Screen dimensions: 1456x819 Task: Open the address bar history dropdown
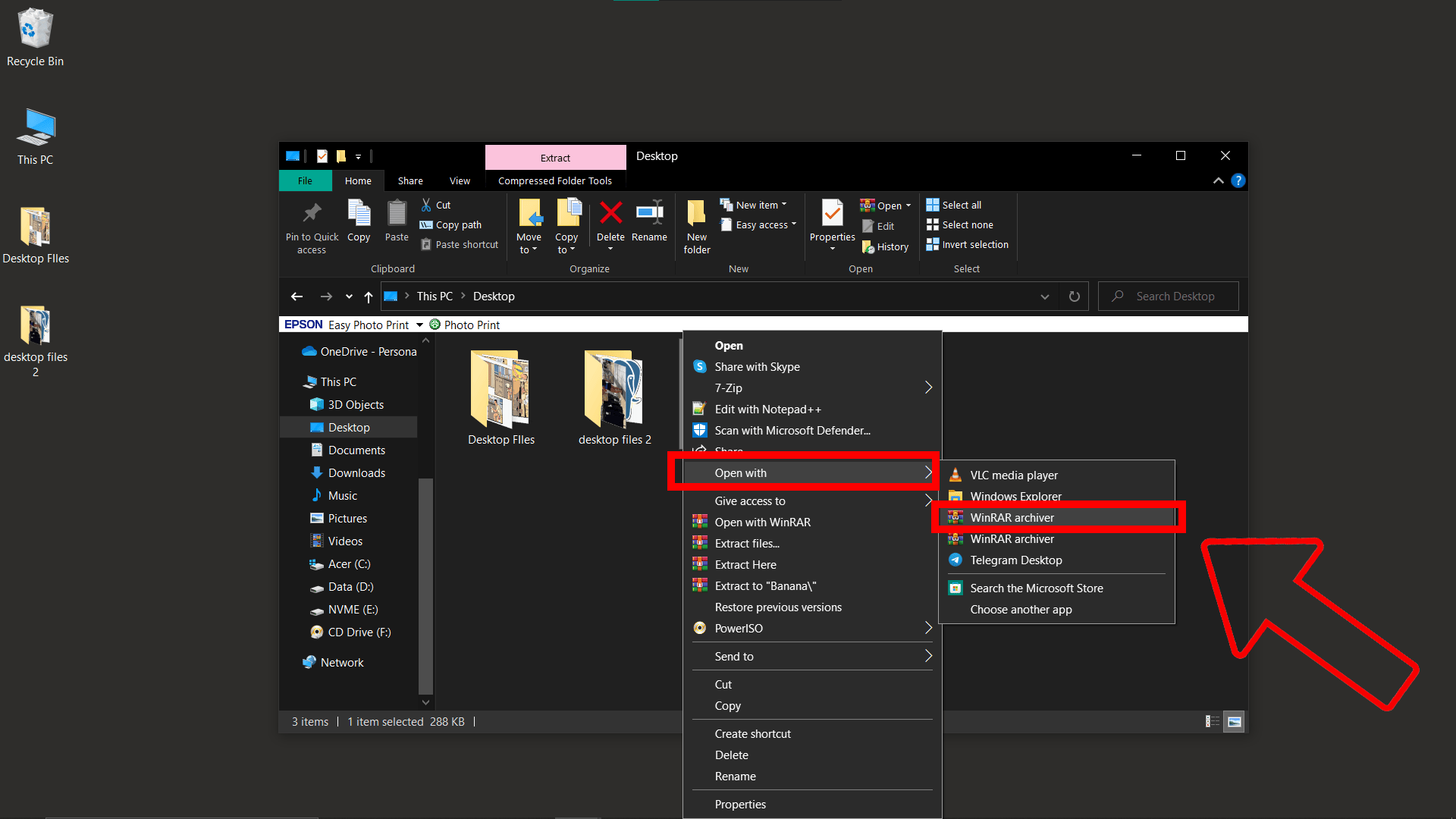click(x=1044, y=296)
